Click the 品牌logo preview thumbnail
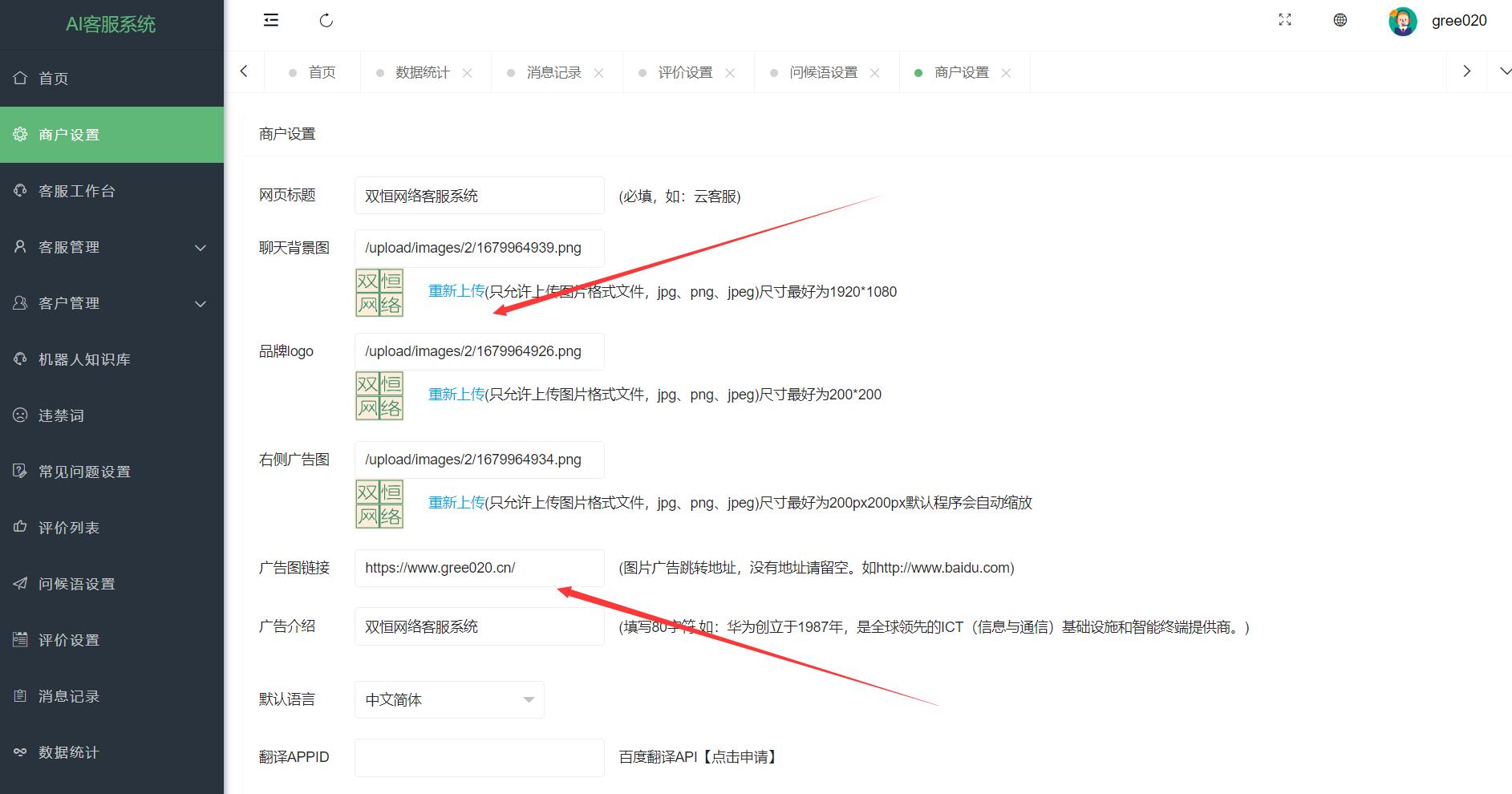Image resolution: width=1512 pixels, height=794 pixels. 379,396
